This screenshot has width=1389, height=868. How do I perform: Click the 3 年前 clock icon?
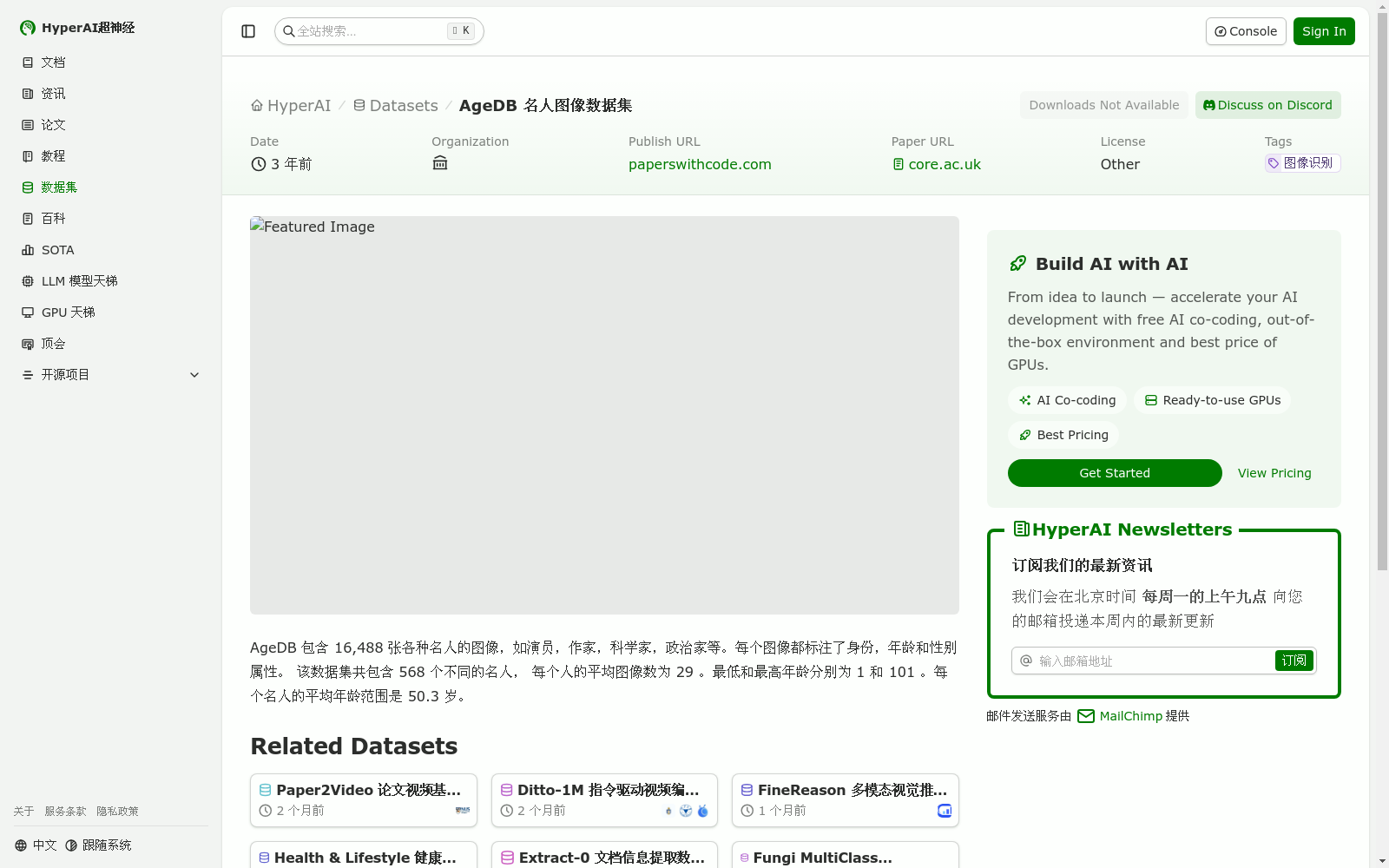pyautogui.click(x=258, y=164)
